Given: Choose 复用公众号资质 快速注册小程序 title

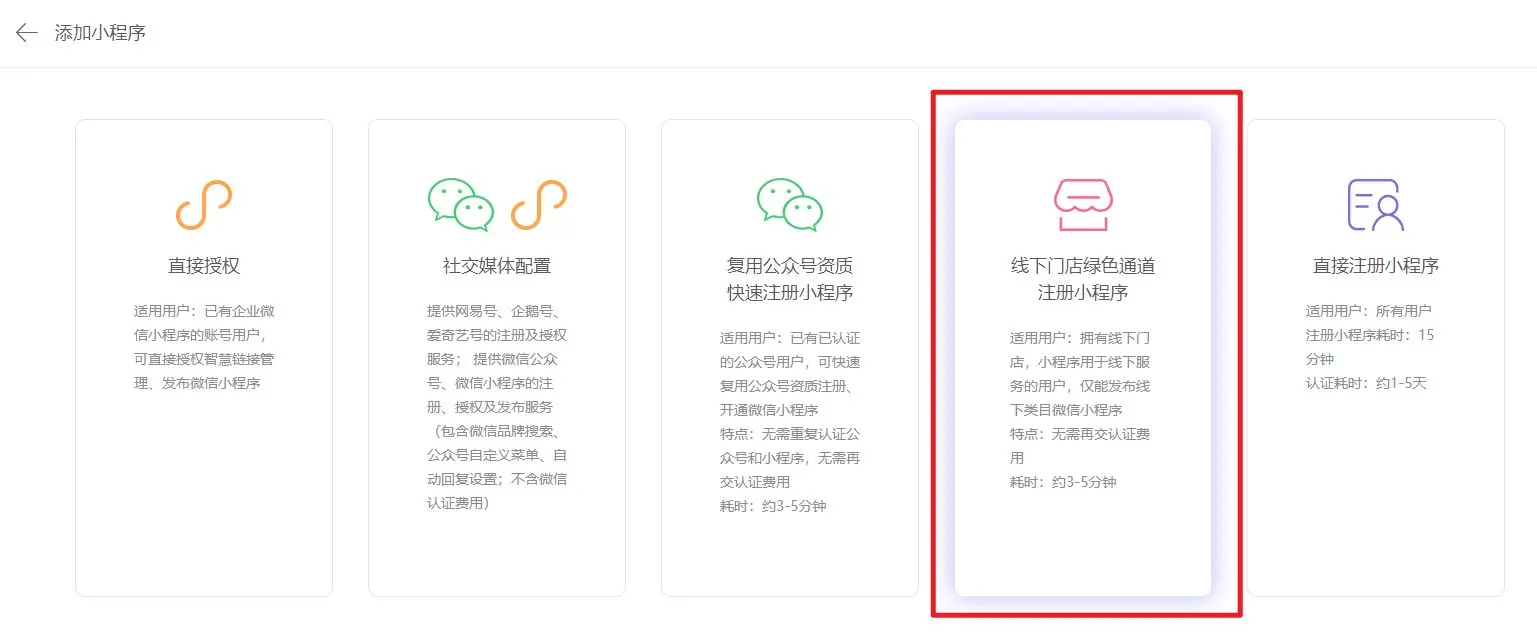Looking at the screenshot, I should tap(789, 280).
